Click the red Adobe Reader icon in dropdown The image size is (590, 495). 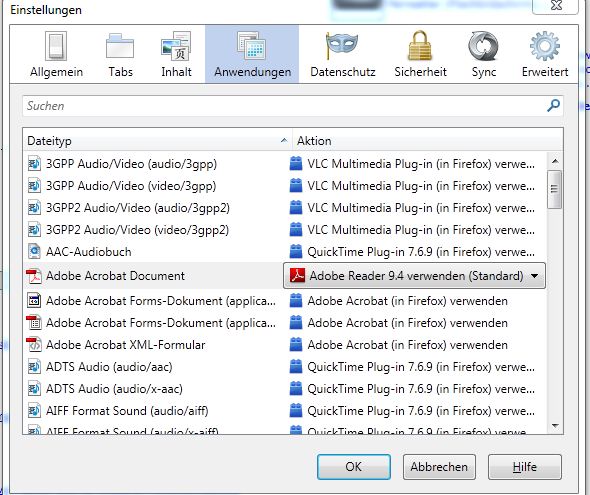tap(297, 276)
